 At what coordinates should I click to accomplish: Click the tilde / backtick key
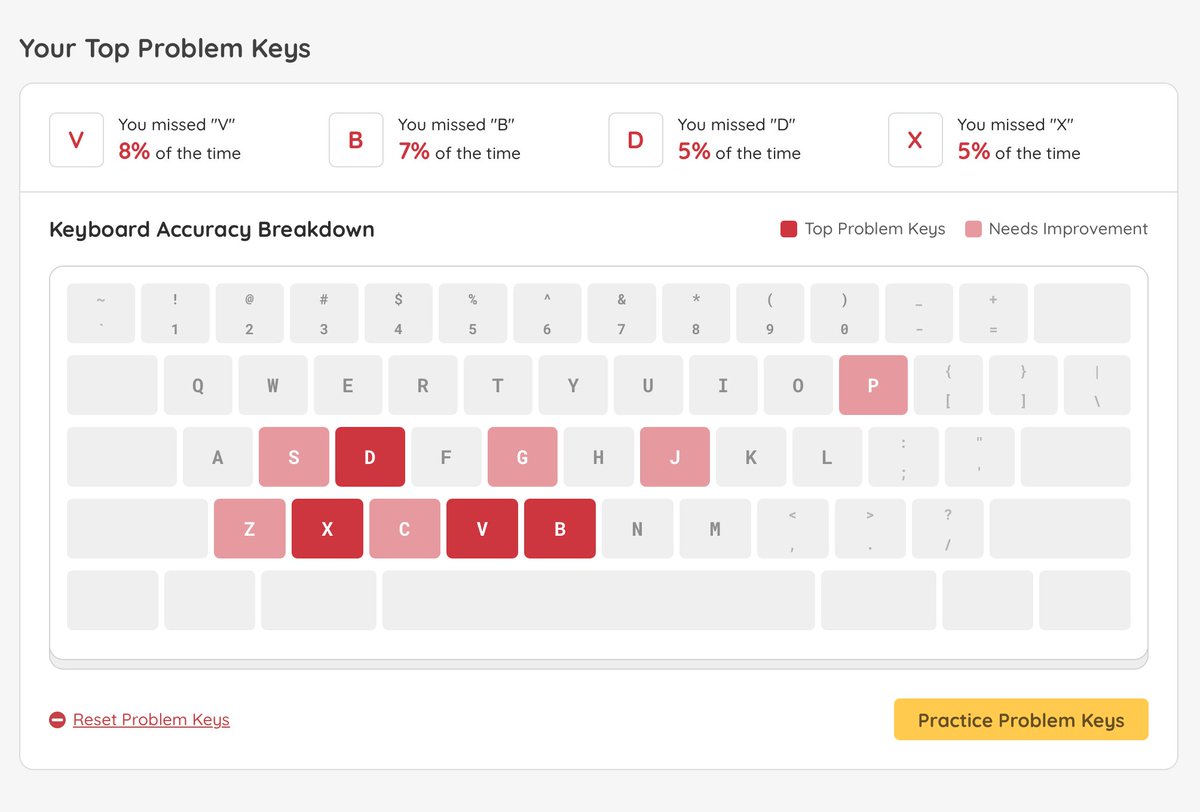click(101, 313)
